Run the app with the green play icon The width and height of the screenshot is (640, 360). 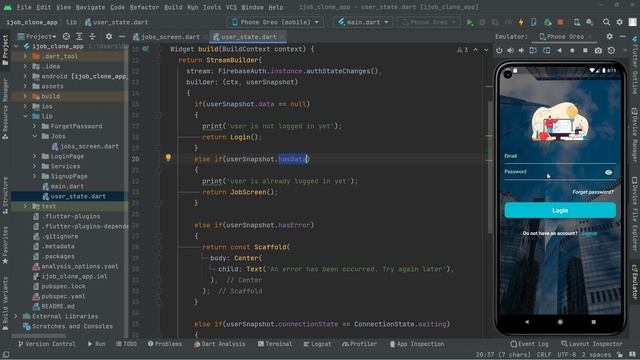coord(470,22)
